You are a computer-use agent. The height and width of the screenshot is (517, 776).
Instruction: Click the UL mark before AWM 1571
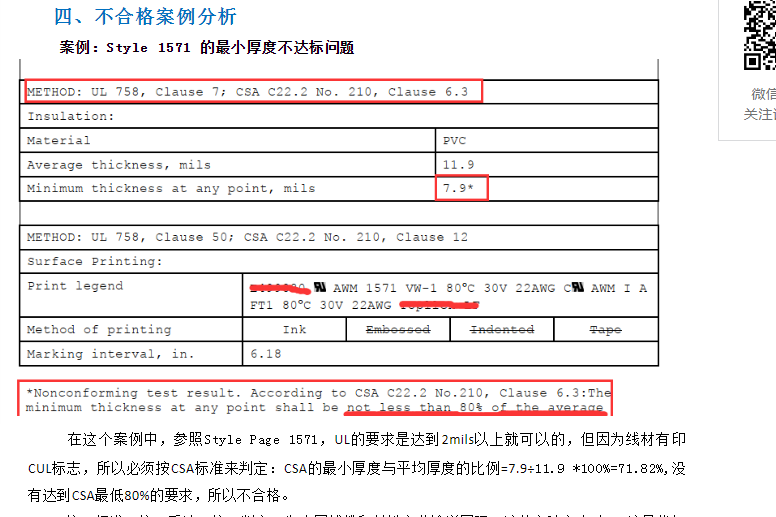click(320, 287)
